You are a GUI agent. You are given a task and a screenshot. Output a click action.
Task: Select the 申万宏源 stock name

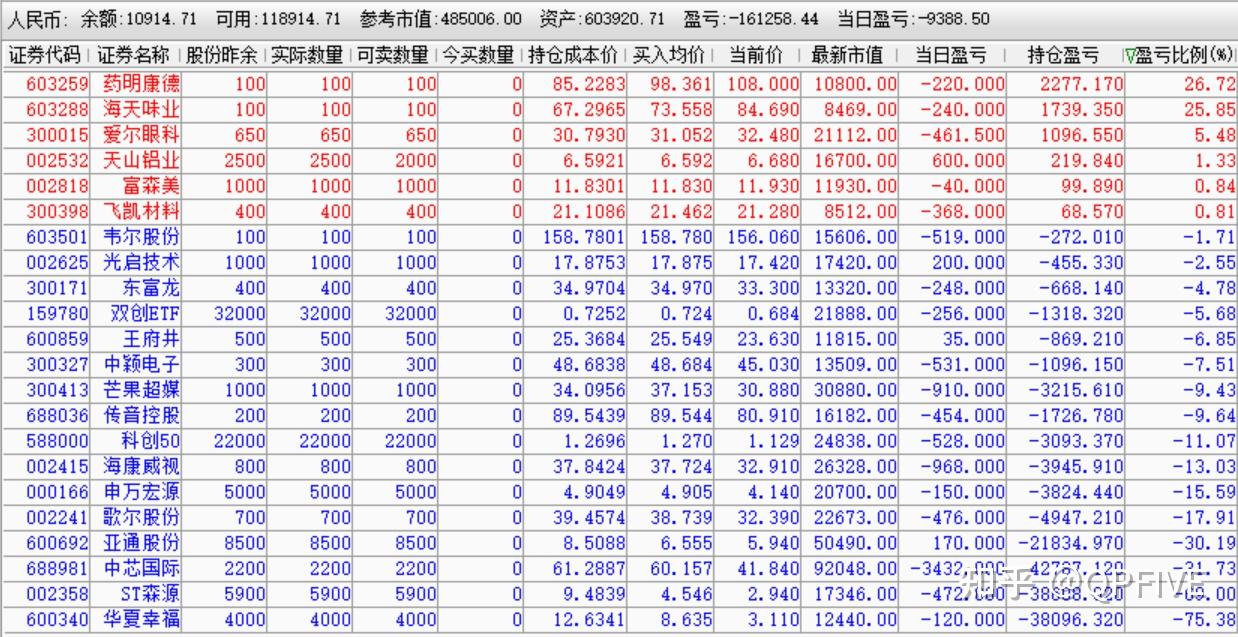coord(141,492)
